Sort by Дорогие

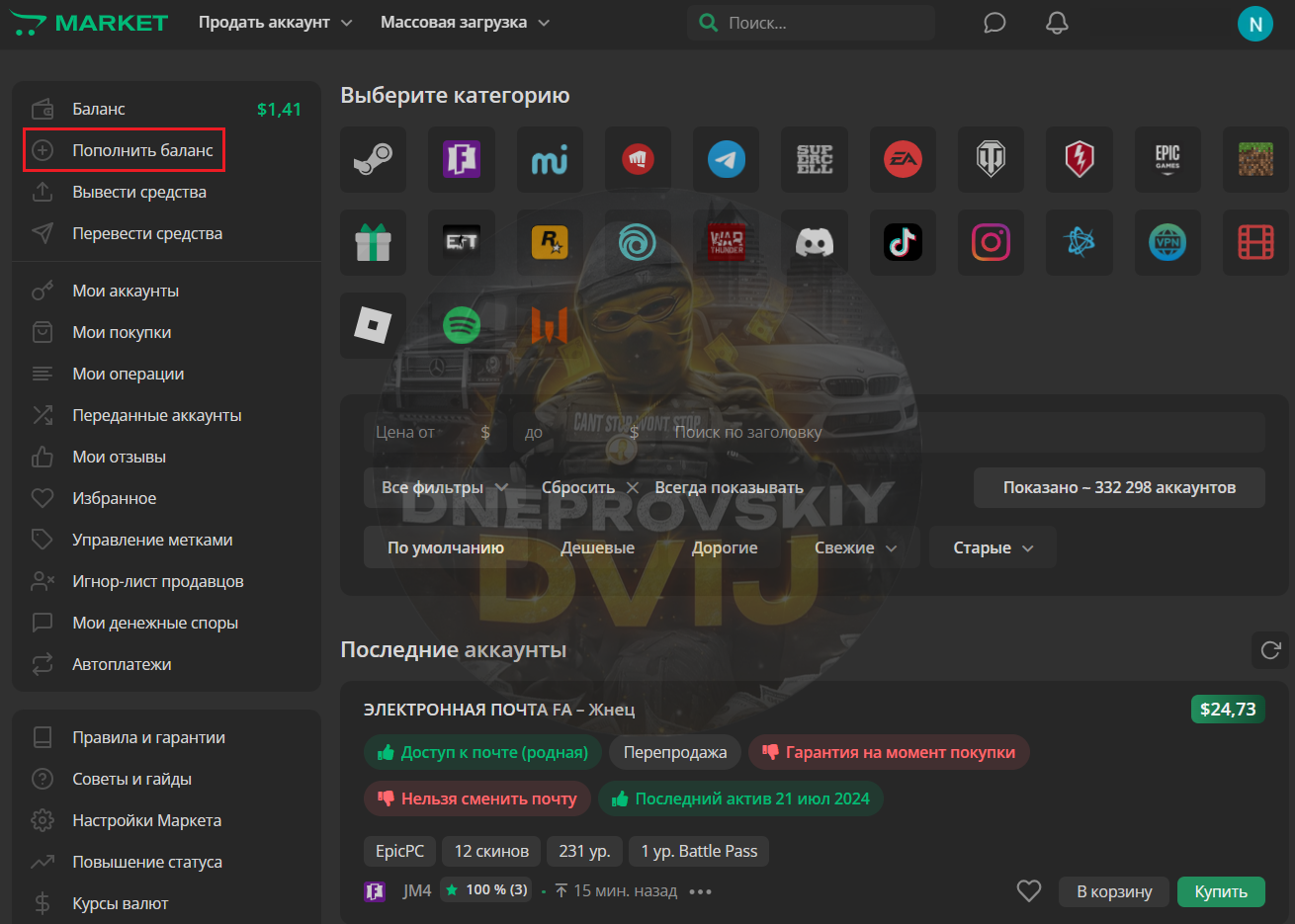[x=725, y=547]
